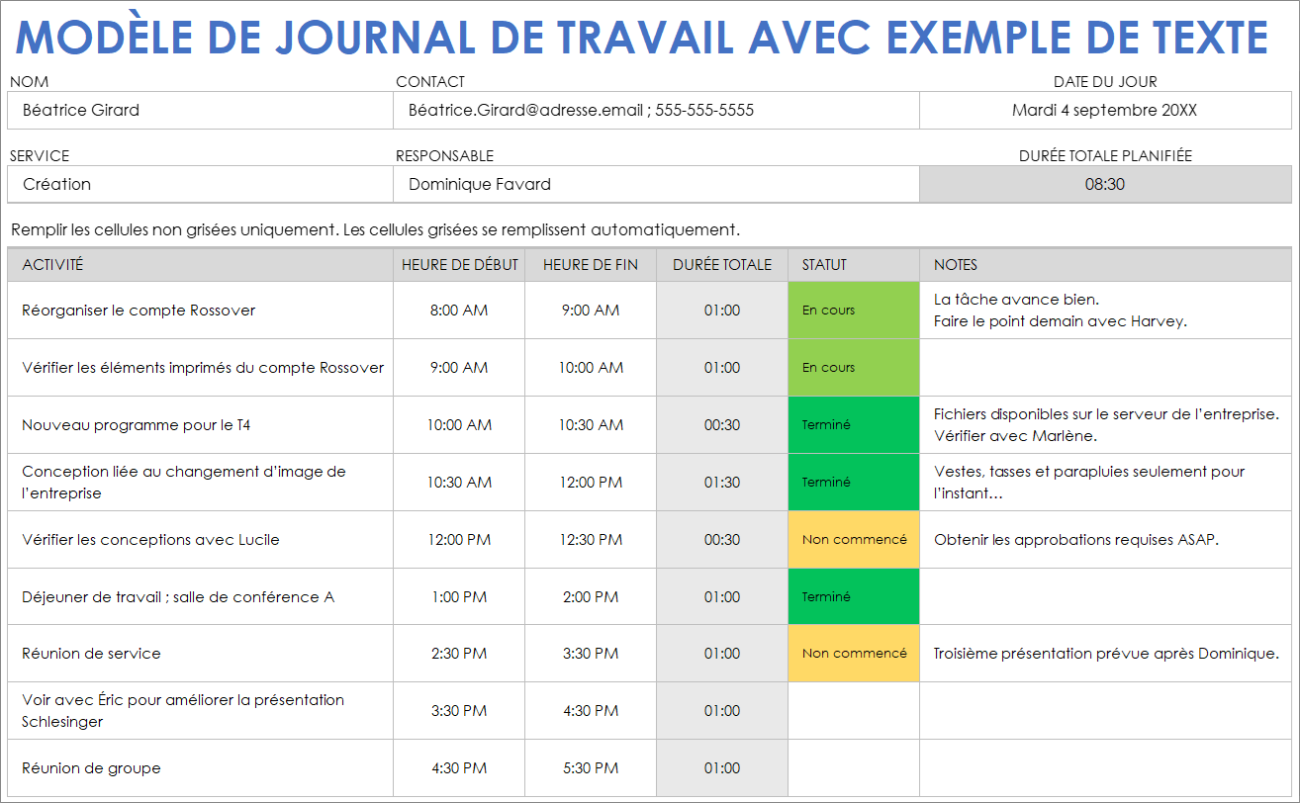Select the activity Déjeuner de travail ; salle de conférence A

click(200, 596)
